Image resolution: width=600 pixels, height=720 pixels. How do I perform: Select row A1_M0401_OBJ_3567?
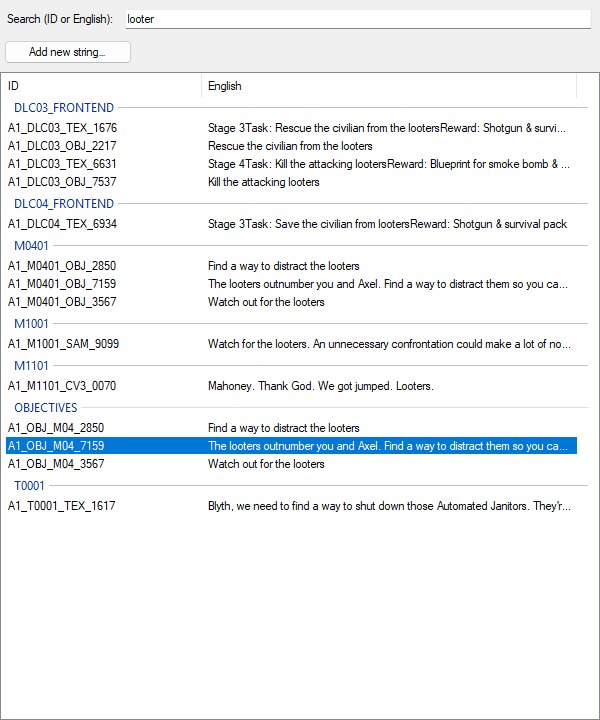pyautogui.click(x=291, y=302)
